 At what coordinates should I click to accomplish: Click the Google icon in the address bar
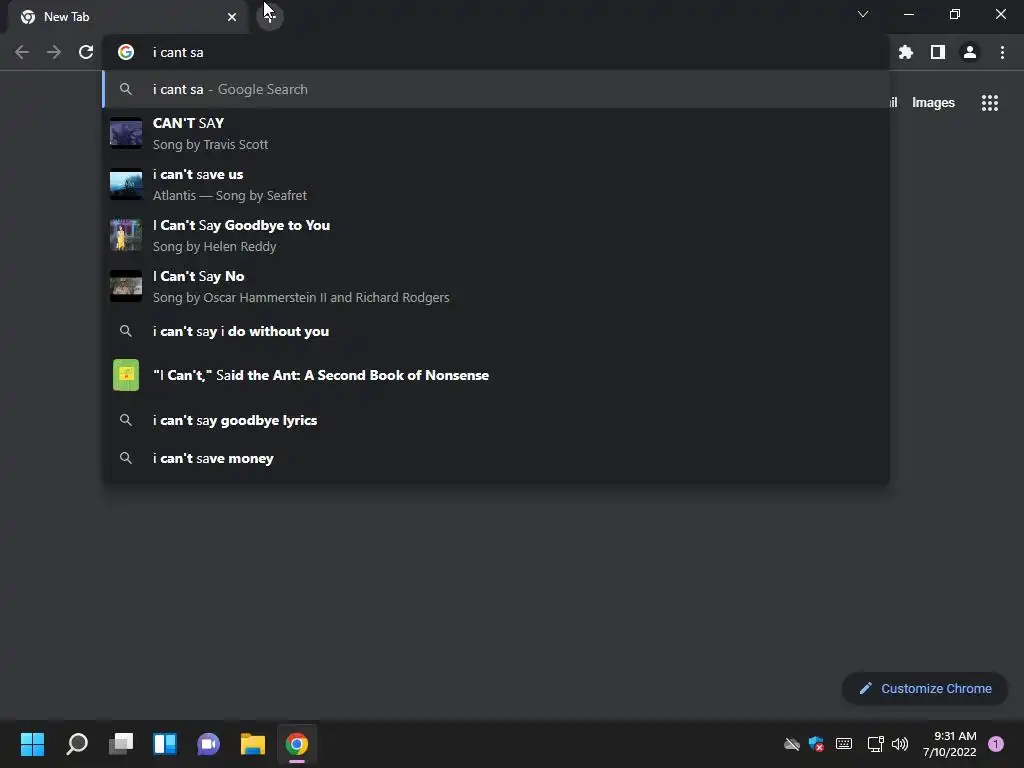pyautogui.click(x=126, y=52)
